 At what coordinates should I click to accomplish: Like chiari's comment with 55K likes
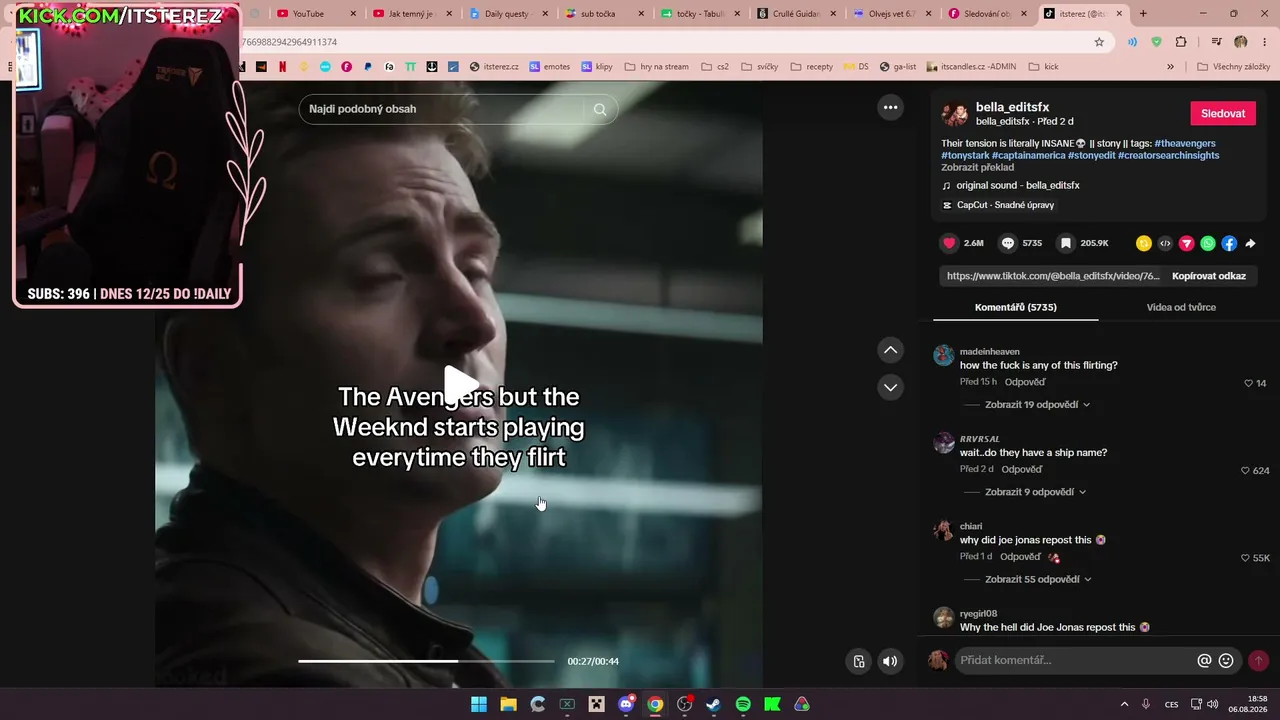click(x=1245, y=558)
